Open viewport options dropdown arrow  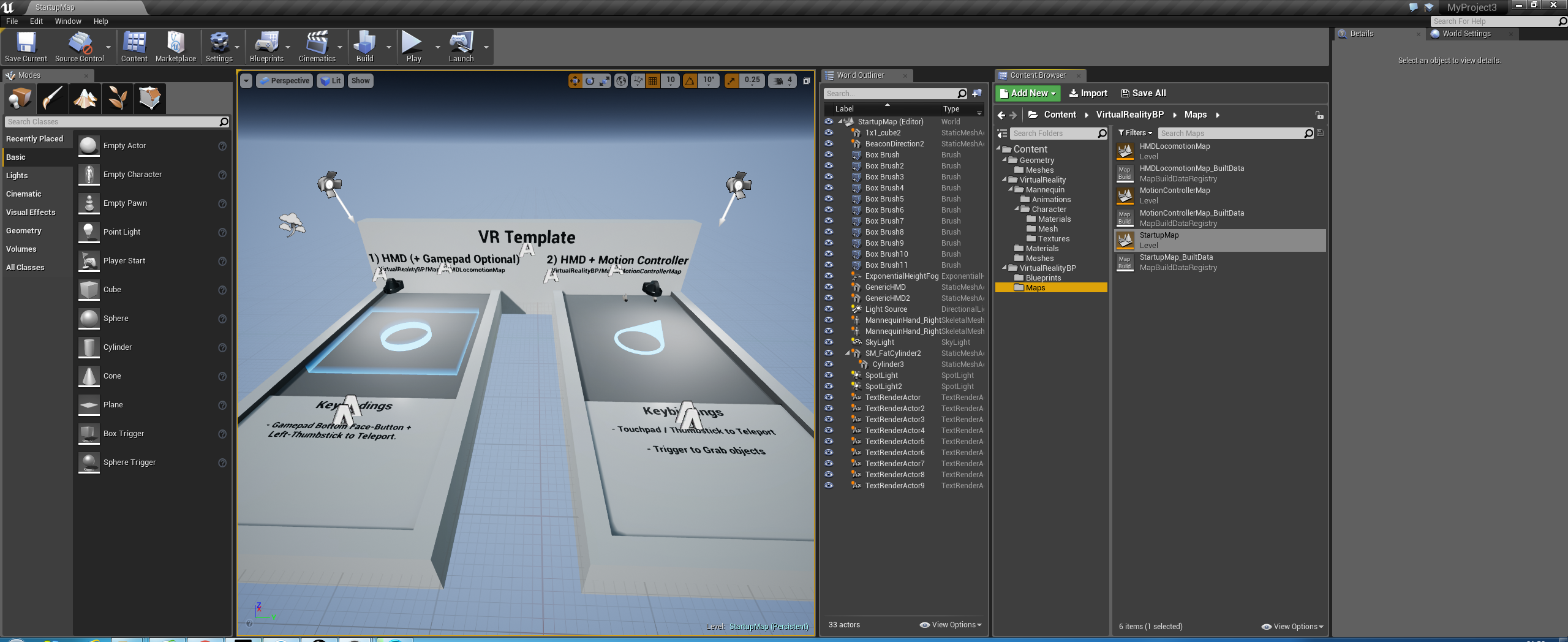pyautogui.click(x=246, y=81)
